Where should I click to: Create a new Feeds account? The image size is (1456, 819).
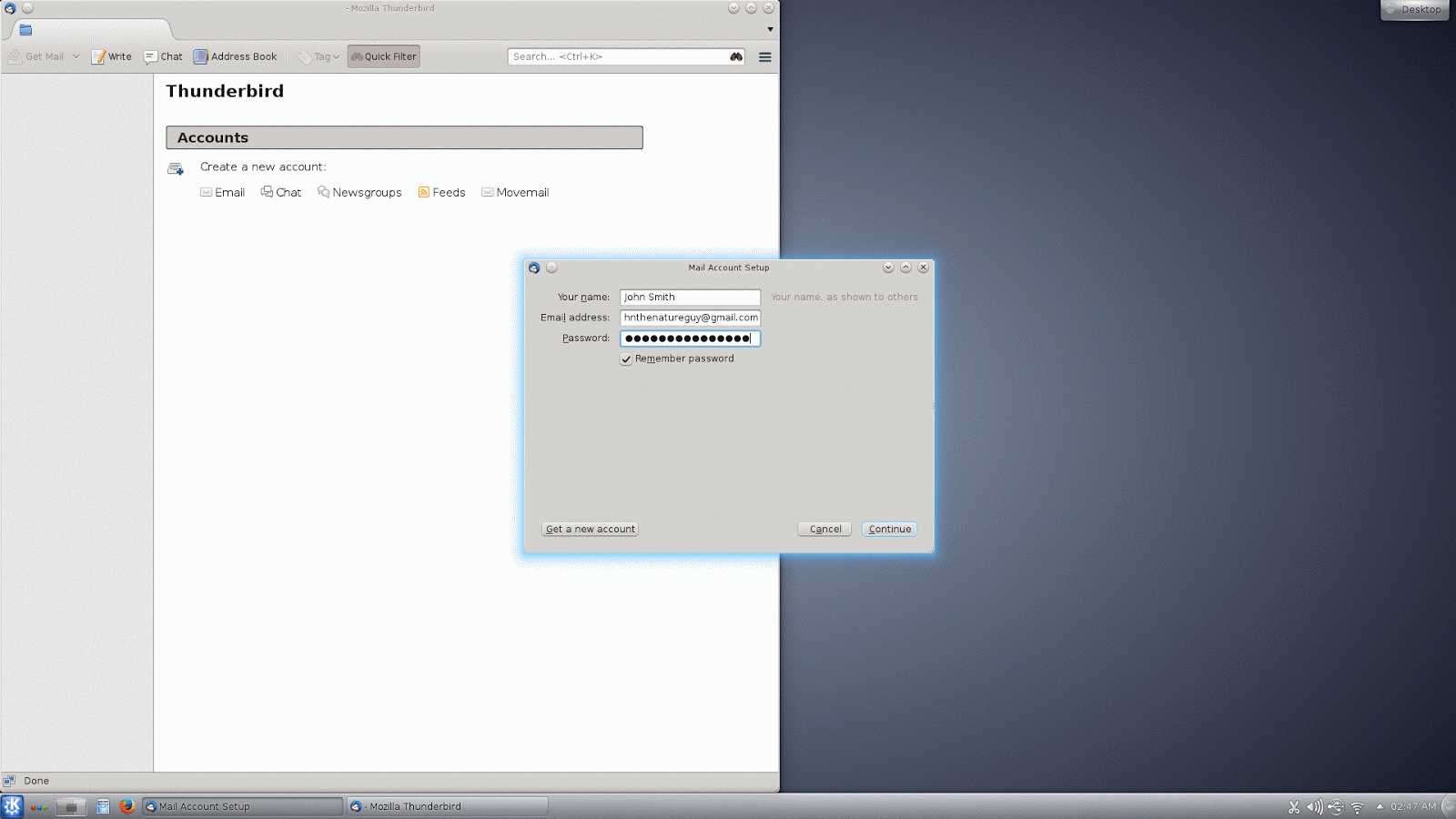pos(441,192)
